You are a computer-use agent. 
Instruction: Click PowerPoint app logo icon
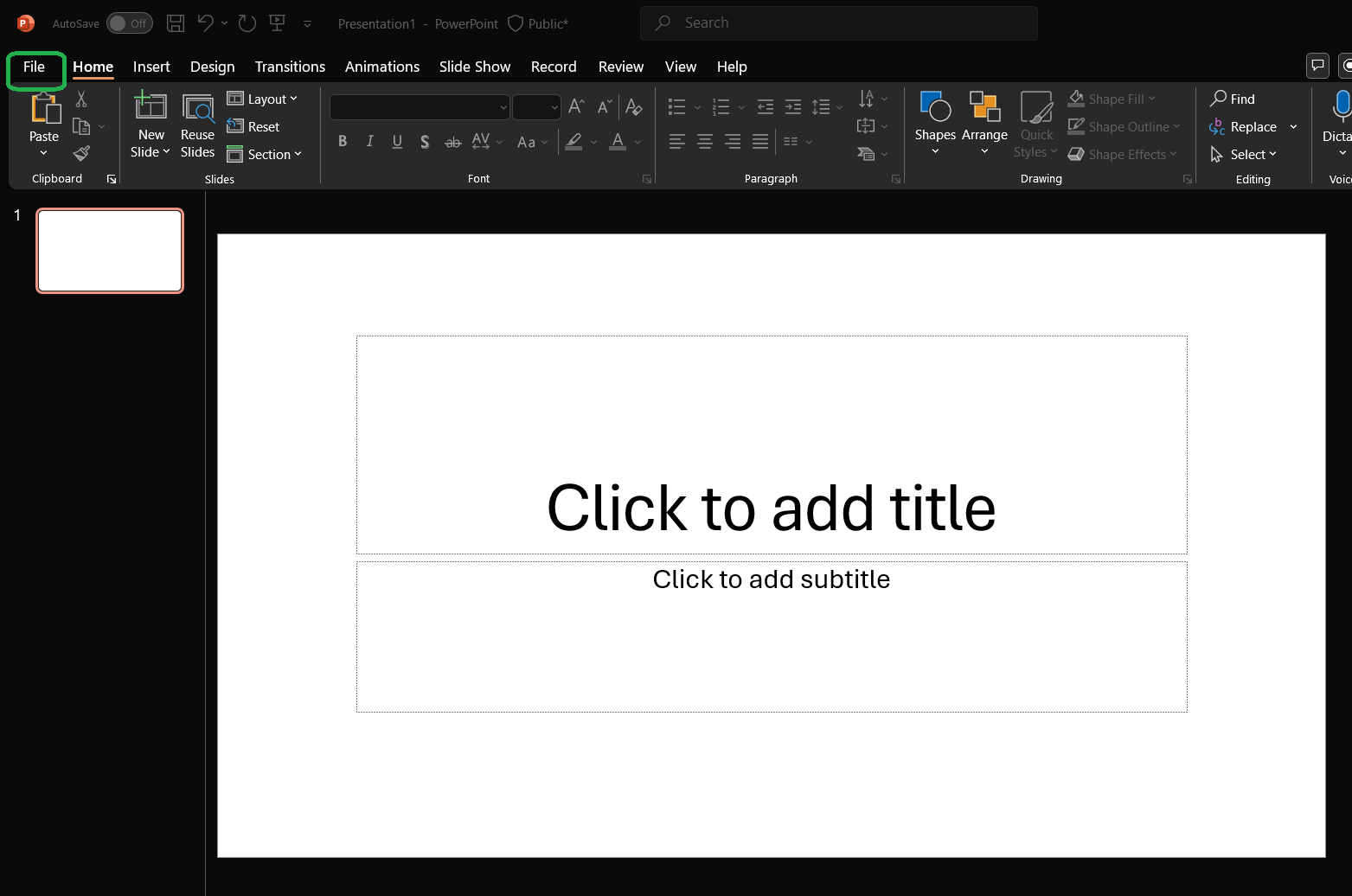(x=26, y=23)
